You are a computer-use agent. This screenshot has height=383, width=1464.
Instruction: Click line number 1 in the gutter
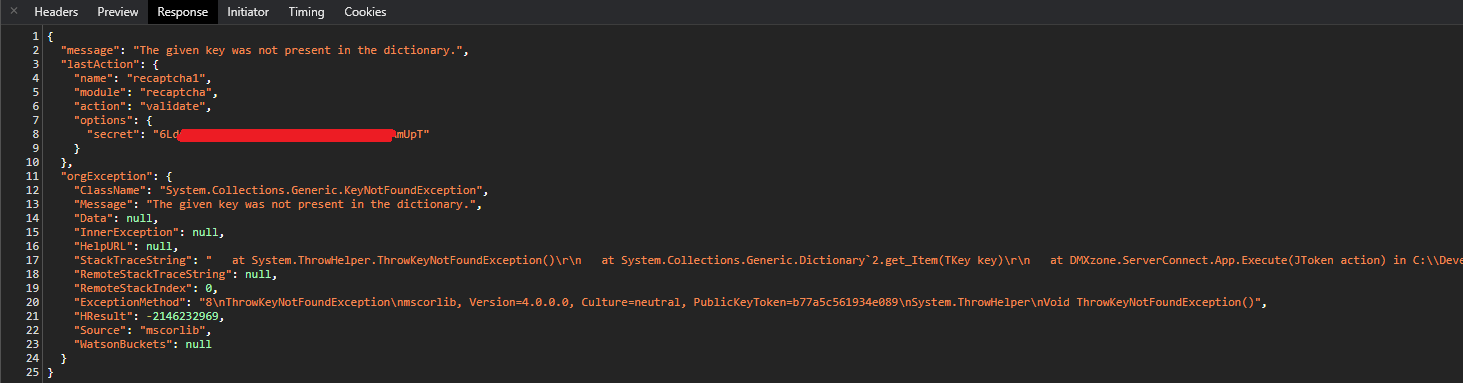pyautogui.click(x=35, y=36)
